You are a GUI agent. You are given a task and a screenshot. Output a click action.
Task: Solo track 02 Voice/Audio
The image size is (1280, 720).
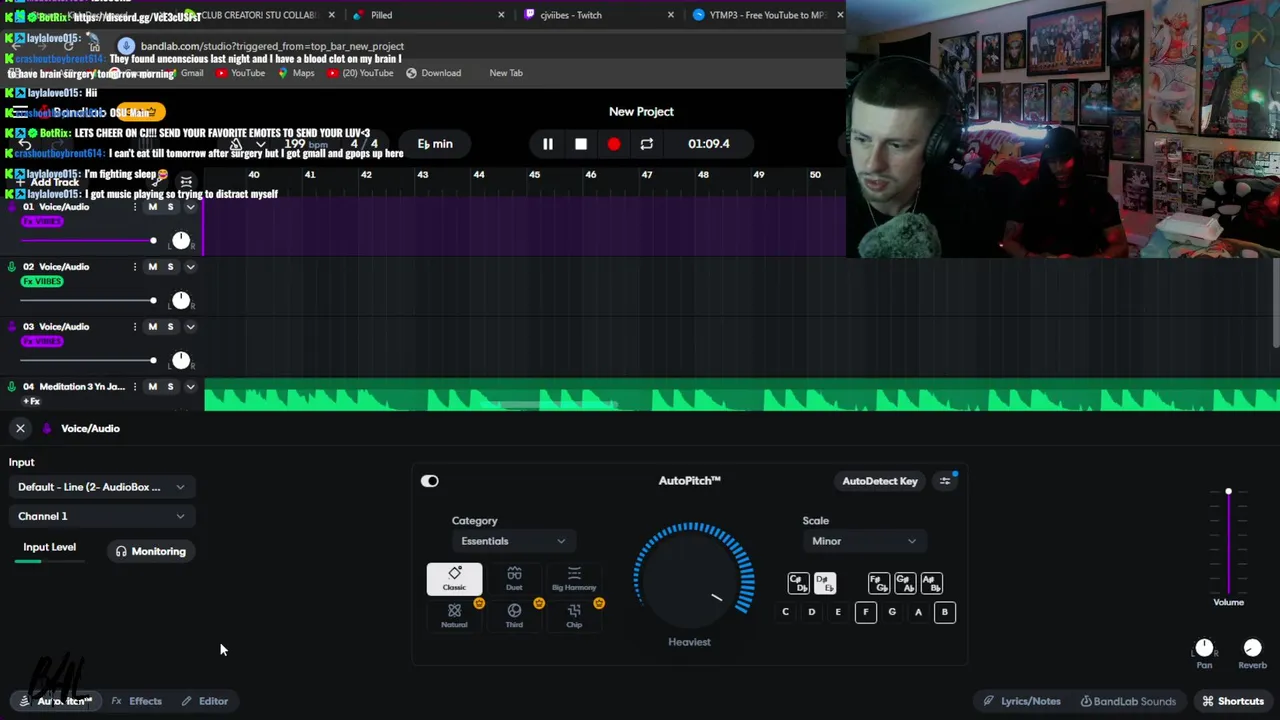[x=170, y=267]
